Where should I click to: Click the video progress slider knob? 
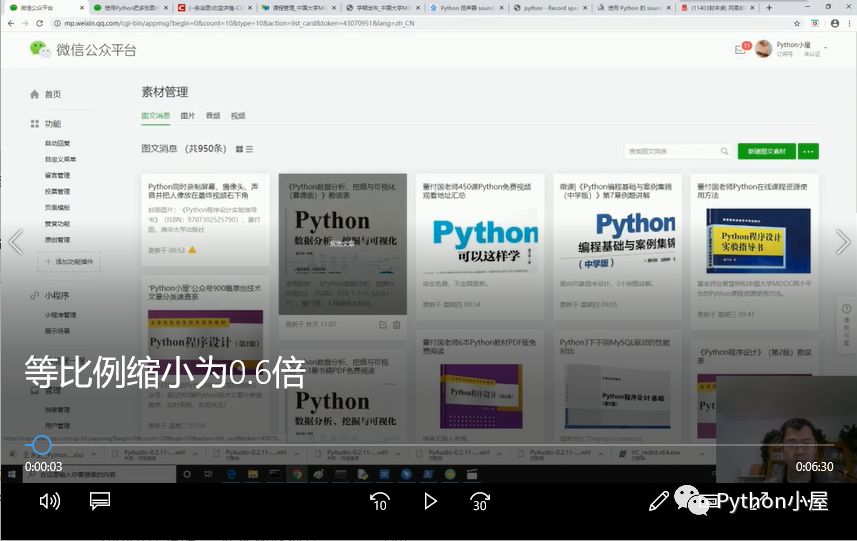[x=42, y=445]
